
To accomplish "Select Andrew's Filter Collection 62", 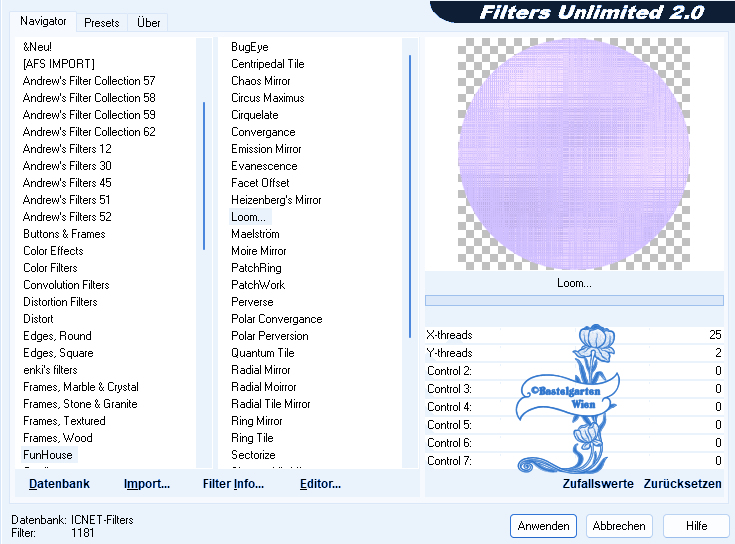I will [x=89, y=132].
